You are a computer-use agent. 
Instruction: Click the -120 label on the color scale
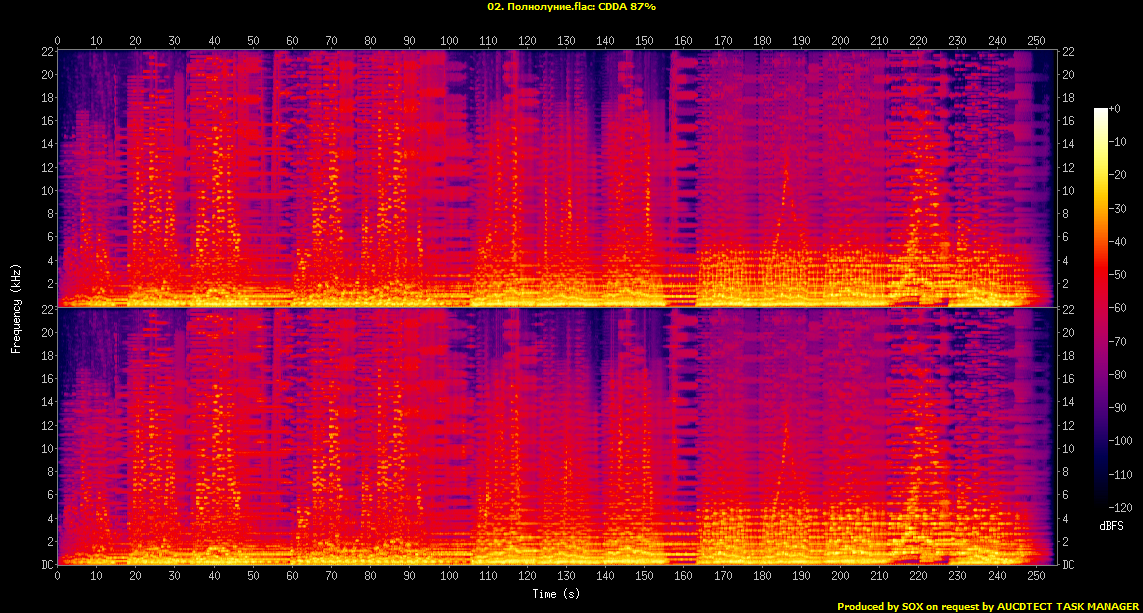click(1125, 507)
